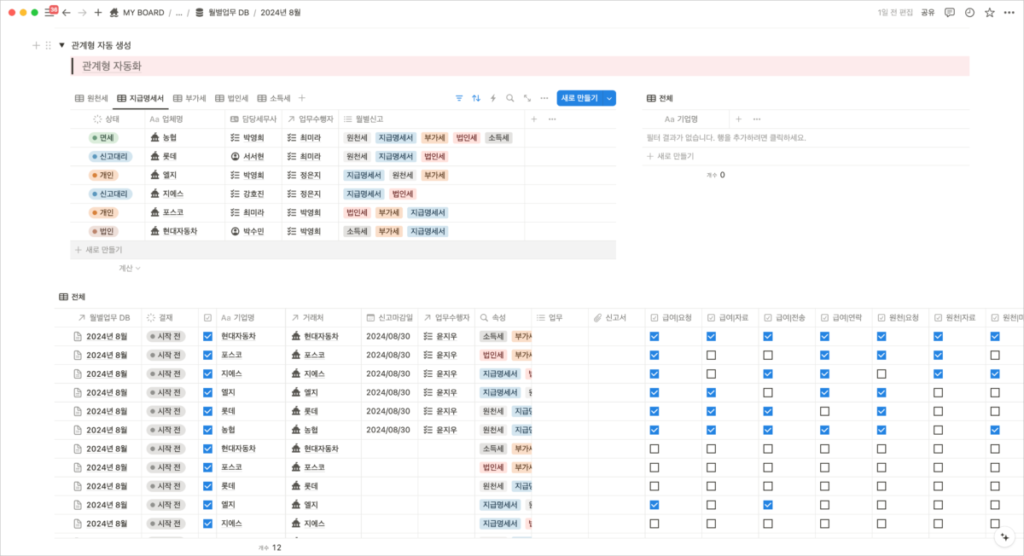The image size is (1024, 556).
Task: Open view settings ellipsis beside 새로 만들기
Action: (544, 98)
